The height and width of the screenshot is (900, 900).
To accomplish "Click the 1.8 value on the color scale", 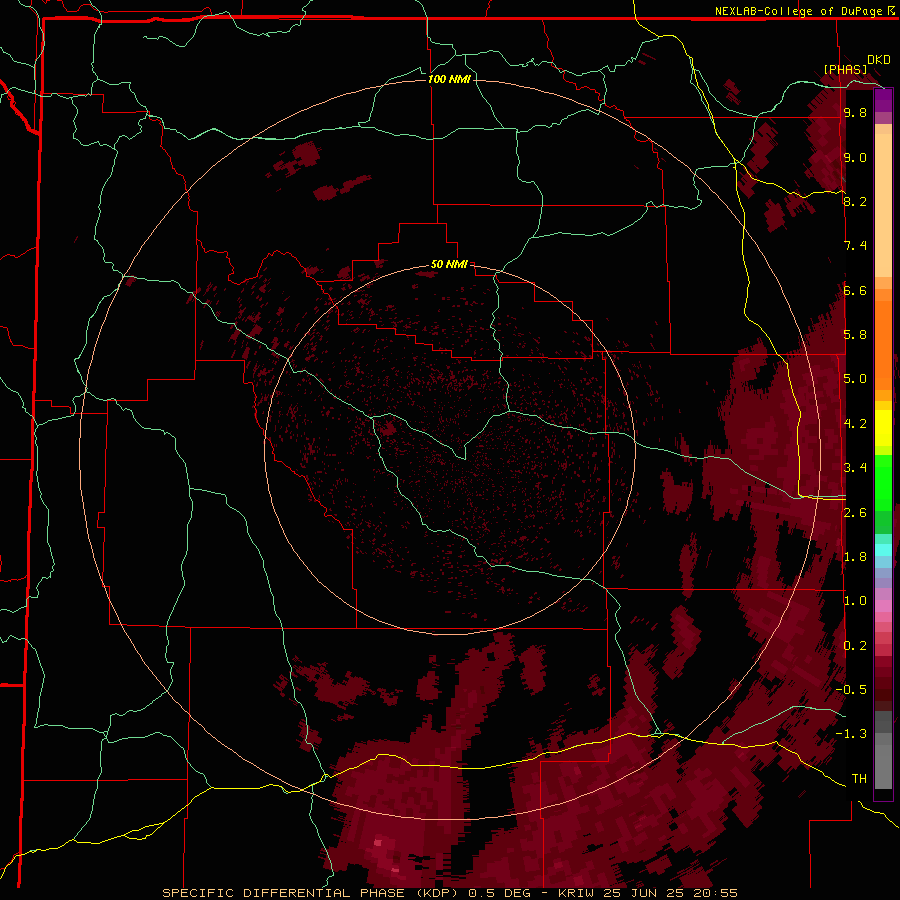I will click(x=855, y=557).
